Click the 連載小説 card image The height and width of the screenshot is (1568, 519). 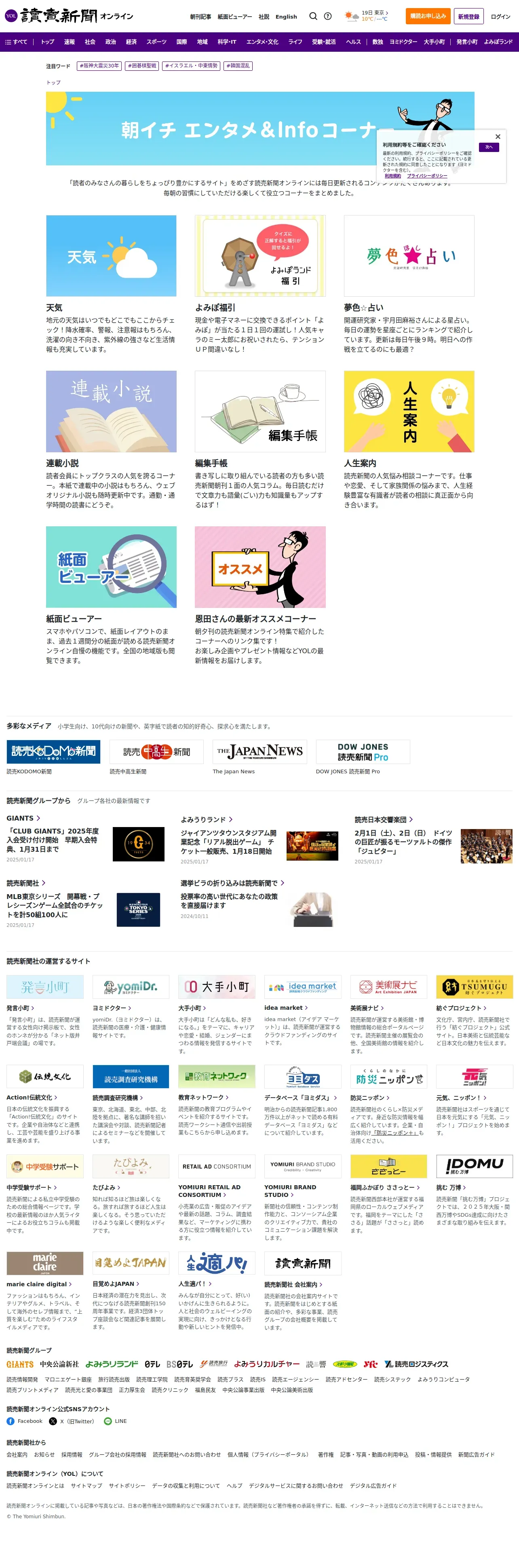pyautogui.click(x=111, y=412)
